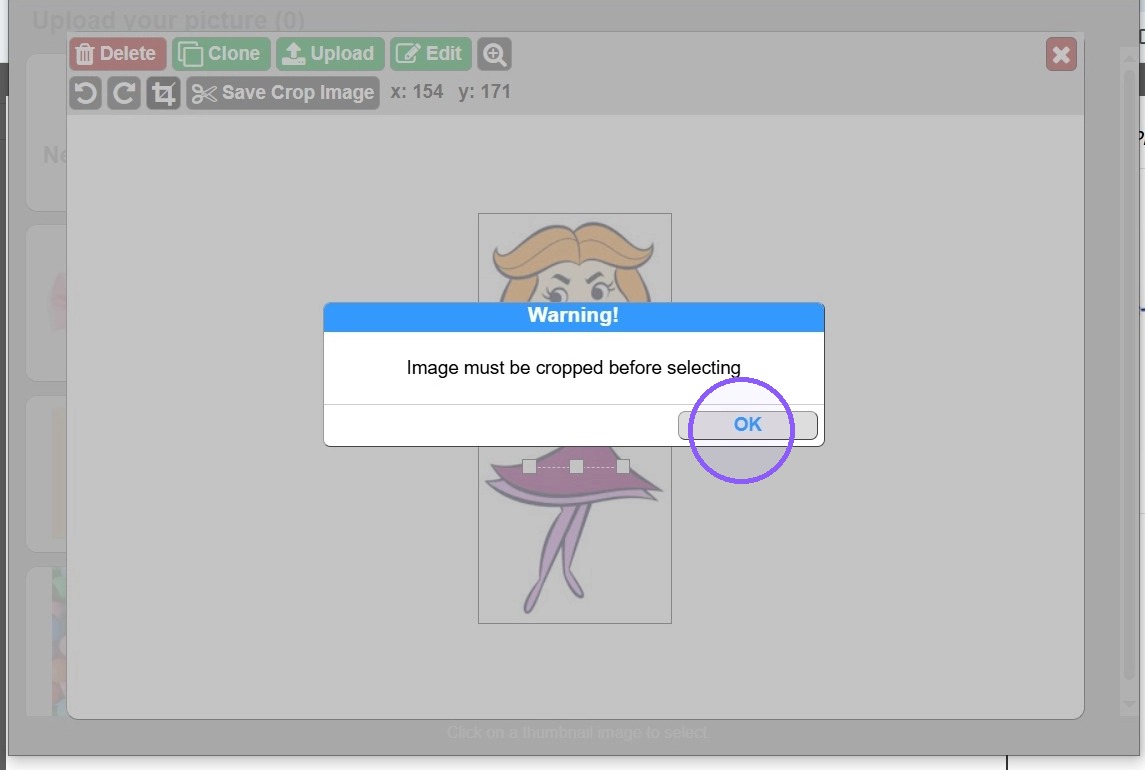Screen dimensions: 1145x770
Task: Confirm the warning with OK
Action: click(747, 424)
